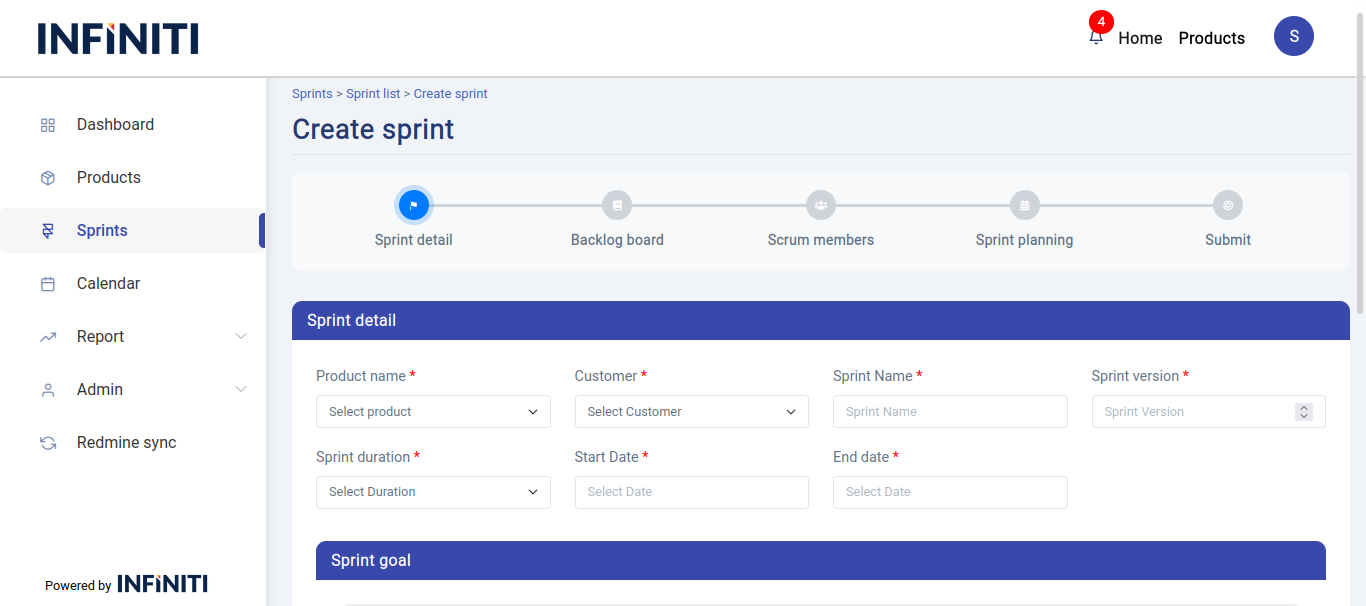Click the Sprint version number stepper arrows
The width and height of the screenshot is (1366, 606).
click(x=1303, y=412)
